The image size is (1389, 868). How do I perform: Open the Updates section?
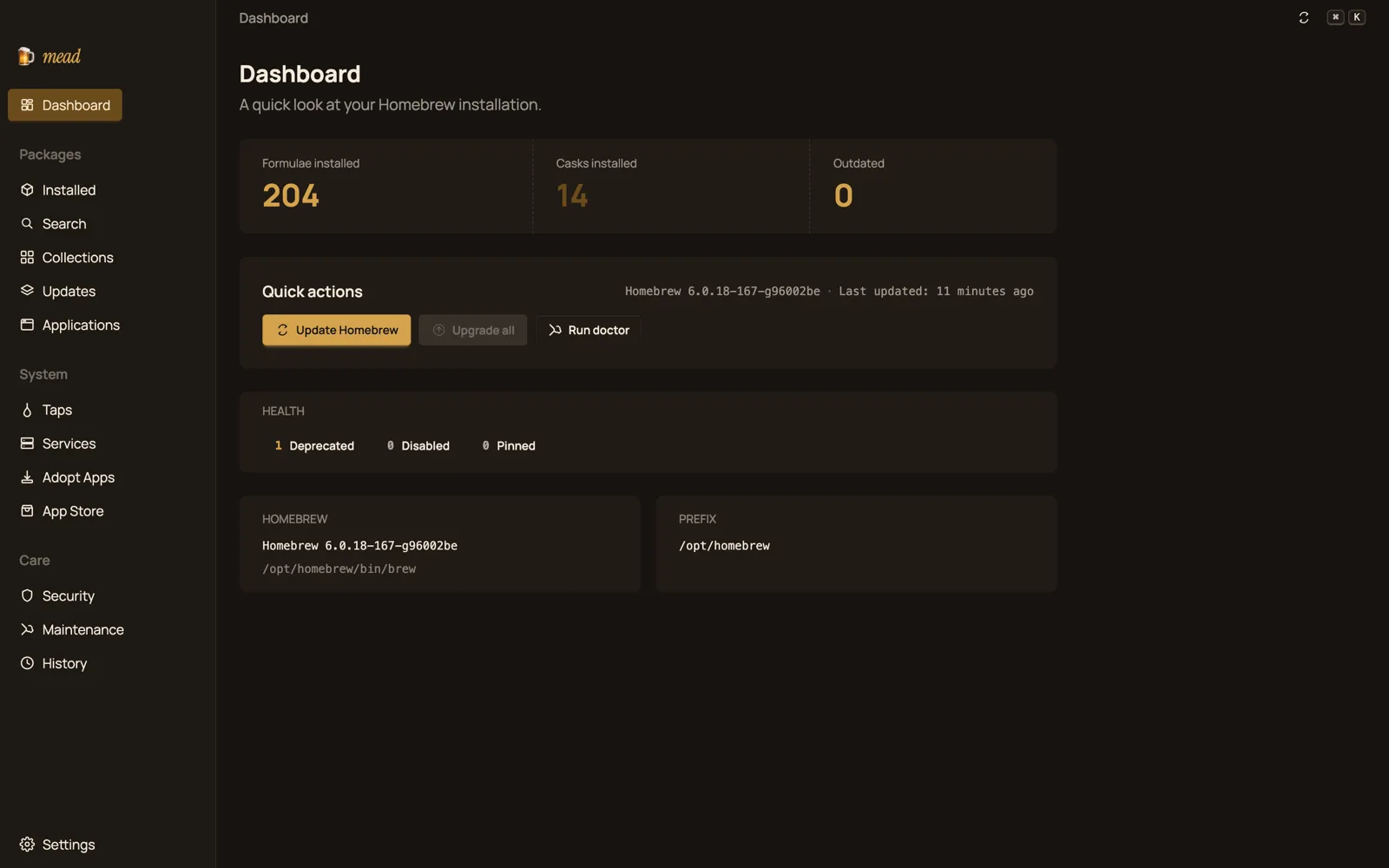tap(65, 291)
